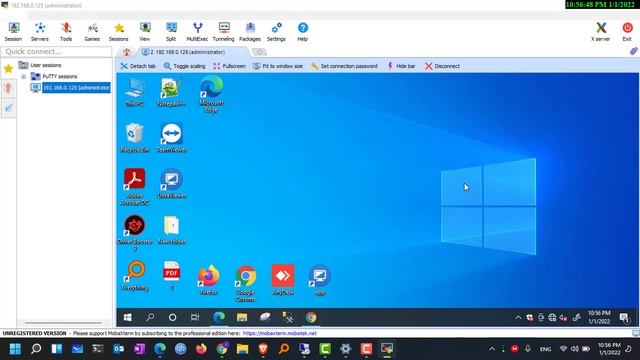Image resolution: width=640 pixels, height=360 pixels.
Task: Open the Tunneling toolbar icon
Action: pos(224,32)
